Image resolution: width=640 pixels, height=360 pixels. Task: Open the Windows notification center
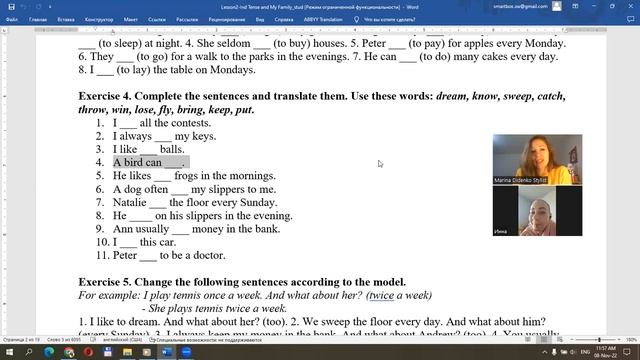[x=627, y=352]
